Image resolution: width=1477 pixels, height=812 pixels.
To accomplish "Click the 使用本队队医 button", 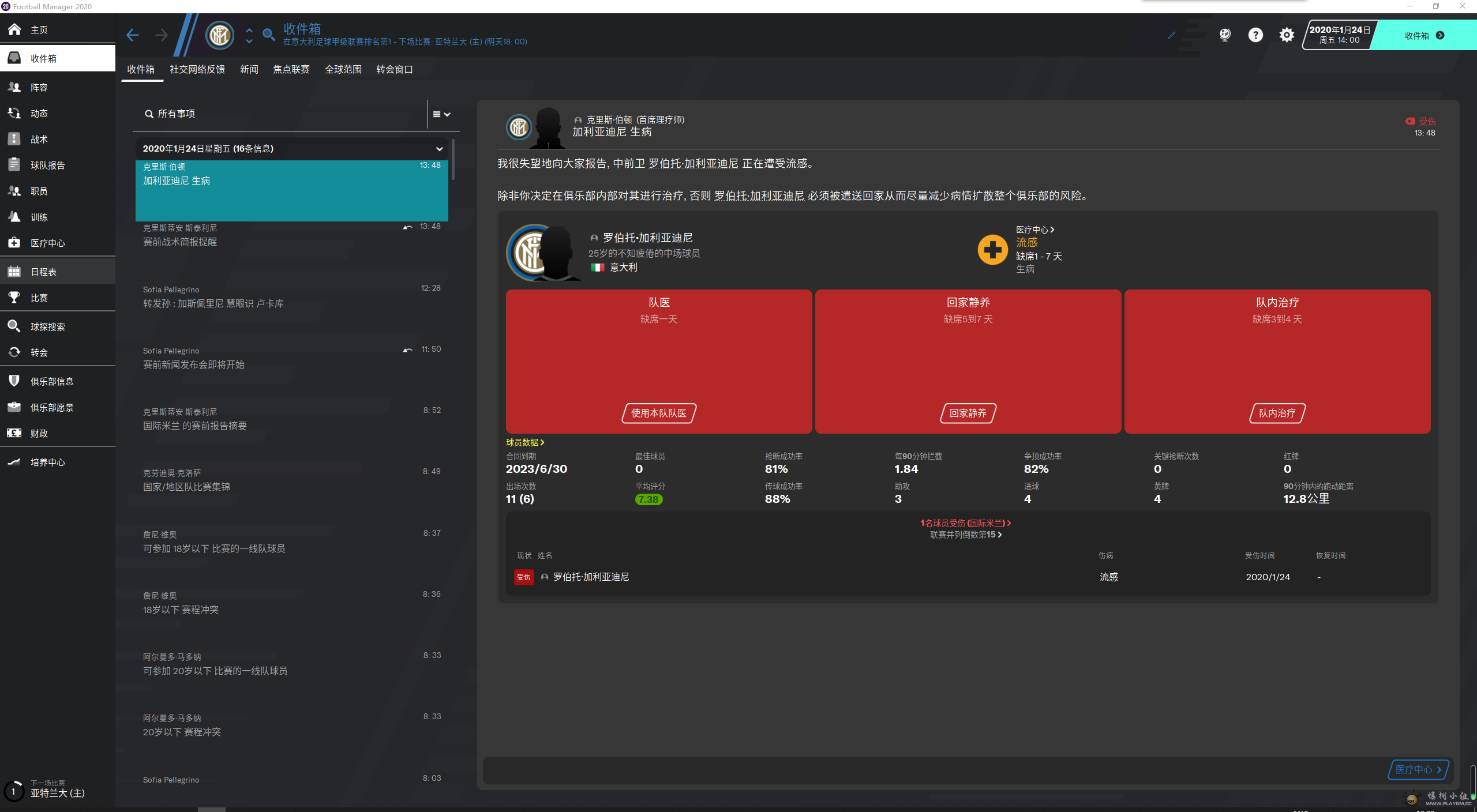I will (659, 413).
